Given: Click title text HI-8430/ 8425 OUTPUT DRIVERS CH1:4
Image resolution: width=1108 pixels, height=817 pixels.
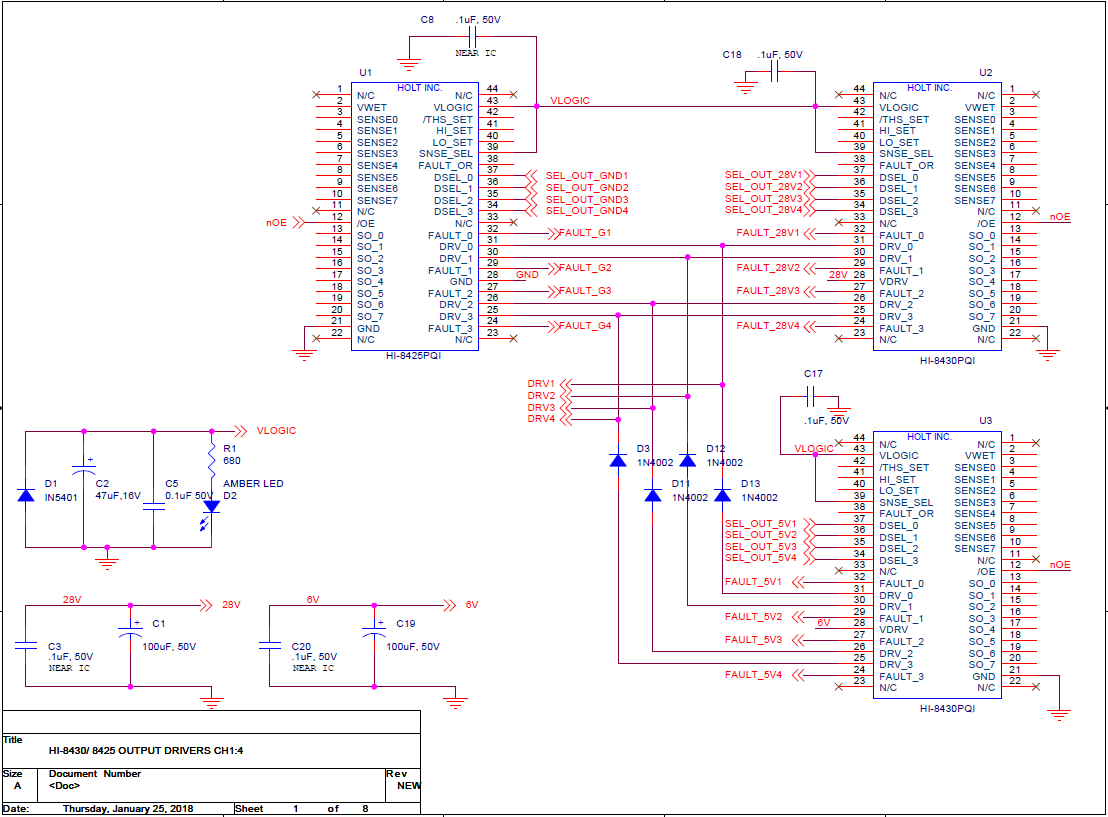Looking at the screenshot, I should 146,751.
